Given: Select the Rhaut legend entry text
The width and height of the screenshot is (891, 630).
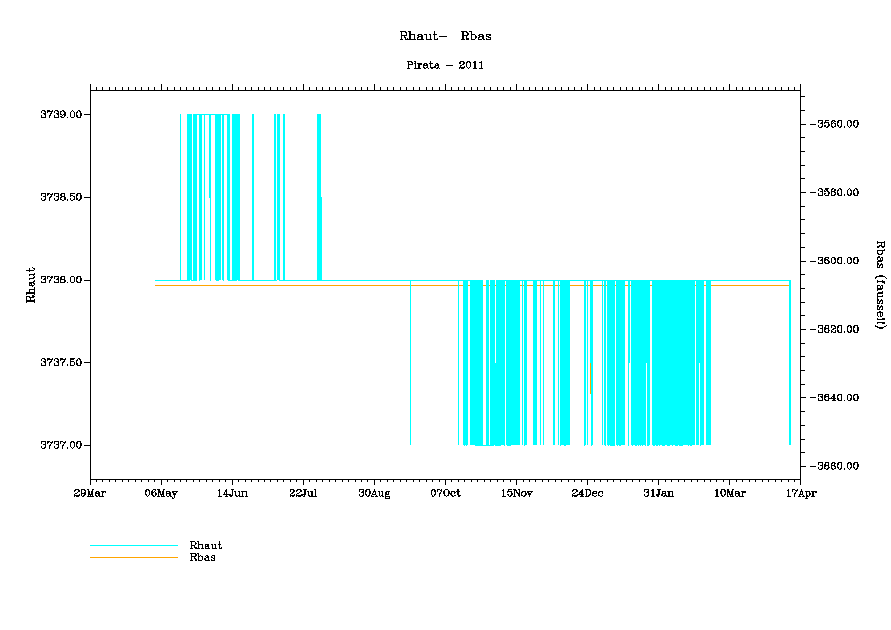Looking at the screenshot, I should click(205, 545).
